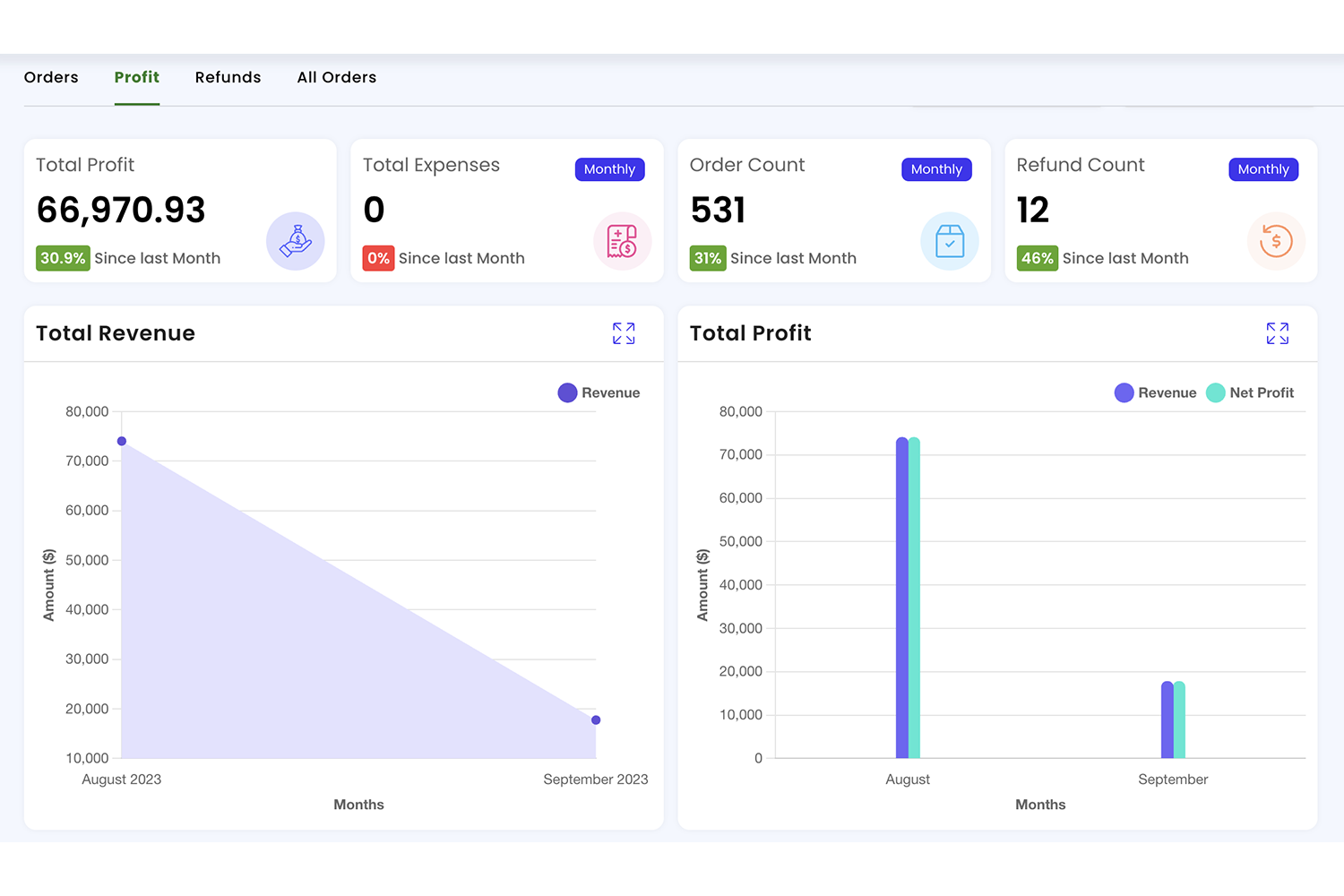
Task: Switch to the Orders tab
Action: pyautogui.click(x=51, y=77)
